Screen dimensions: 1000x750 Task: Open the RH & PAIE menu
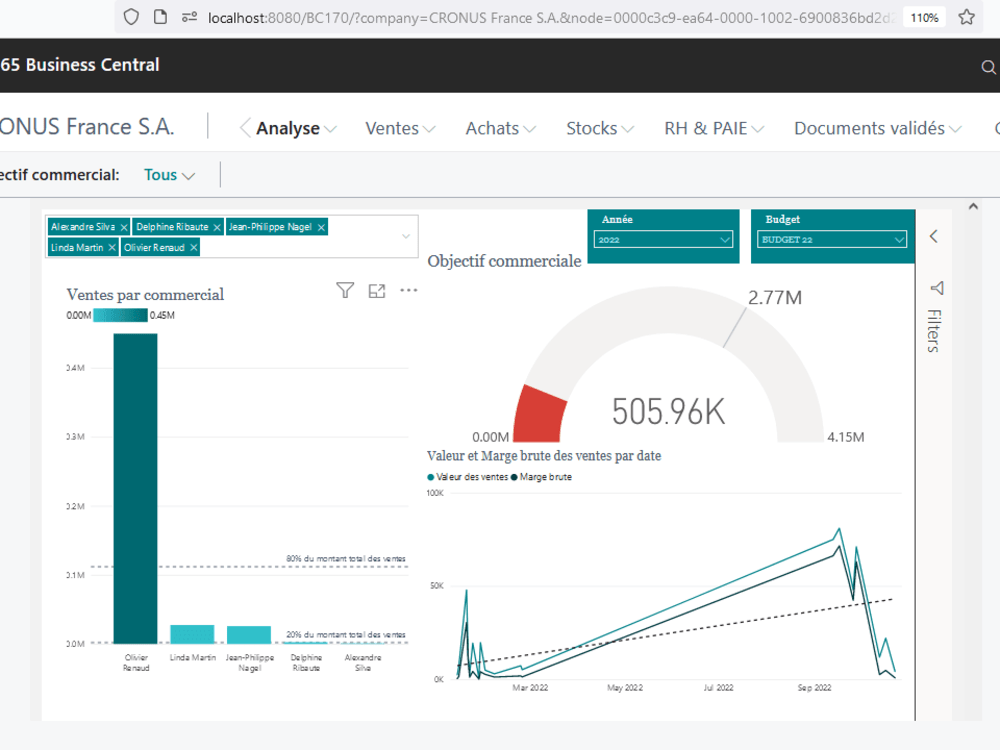(713, 128)
